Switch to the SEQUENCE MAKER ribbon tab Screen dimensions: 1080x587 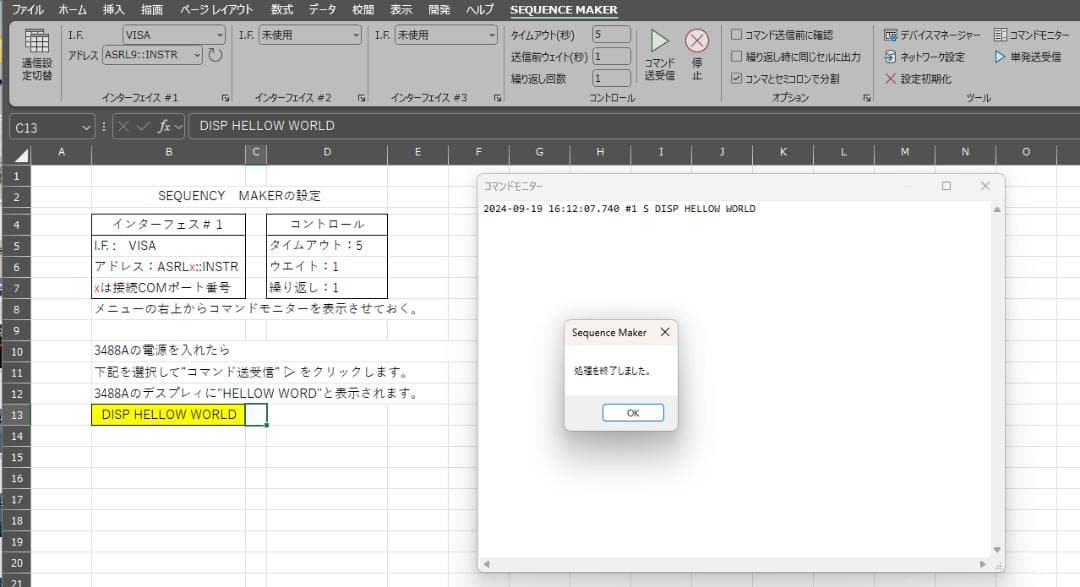pos(563,9)
